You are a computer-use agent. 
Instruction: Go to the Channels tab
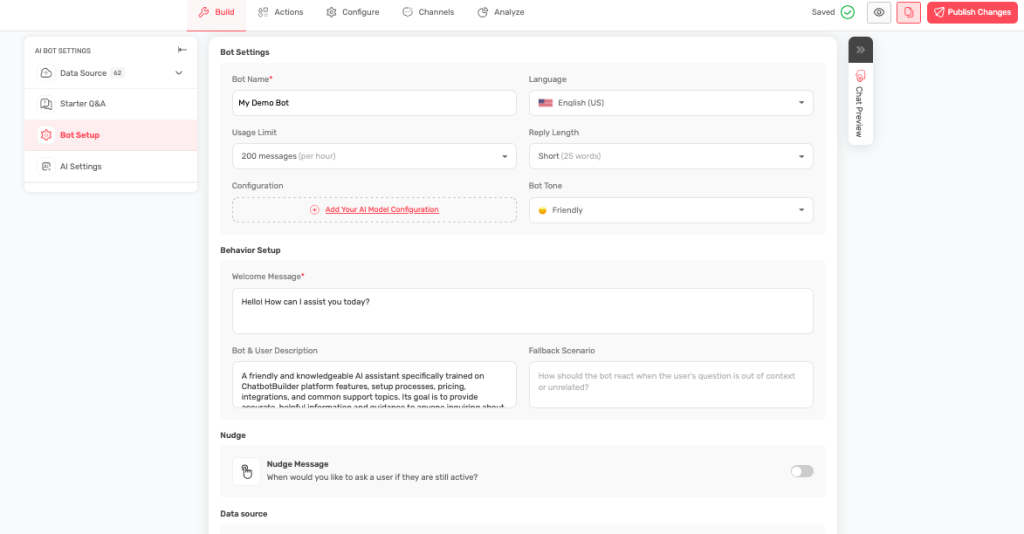tap(428, 12)
